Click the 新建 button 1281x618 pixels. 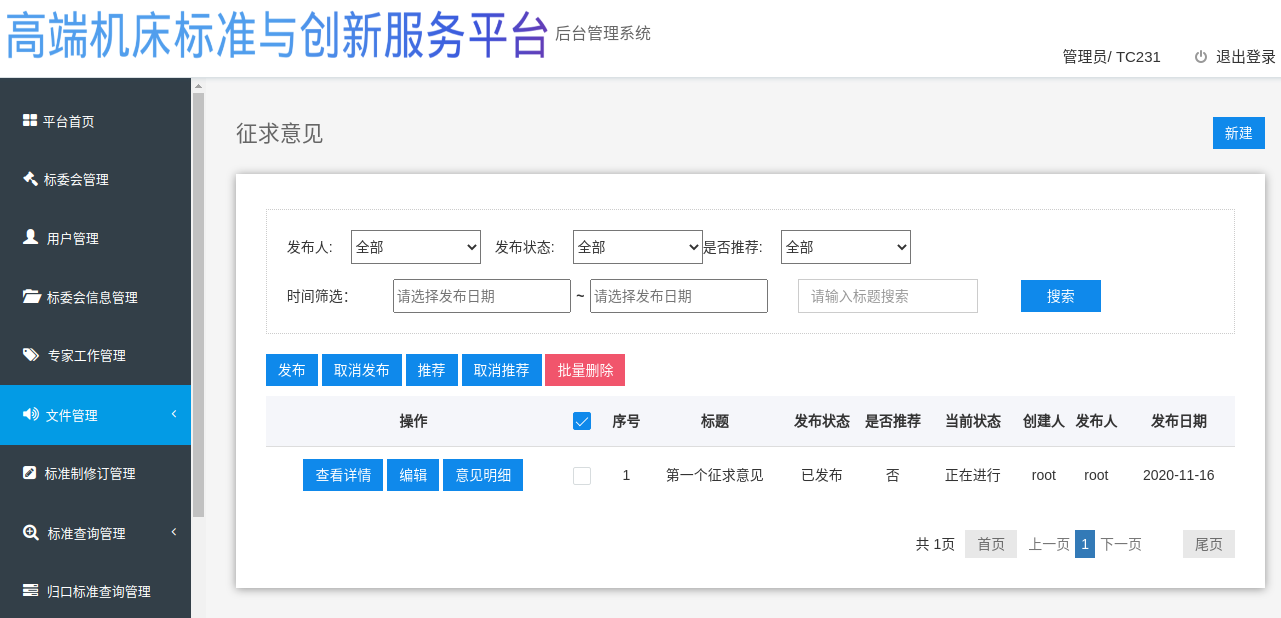coord(1238,133)
